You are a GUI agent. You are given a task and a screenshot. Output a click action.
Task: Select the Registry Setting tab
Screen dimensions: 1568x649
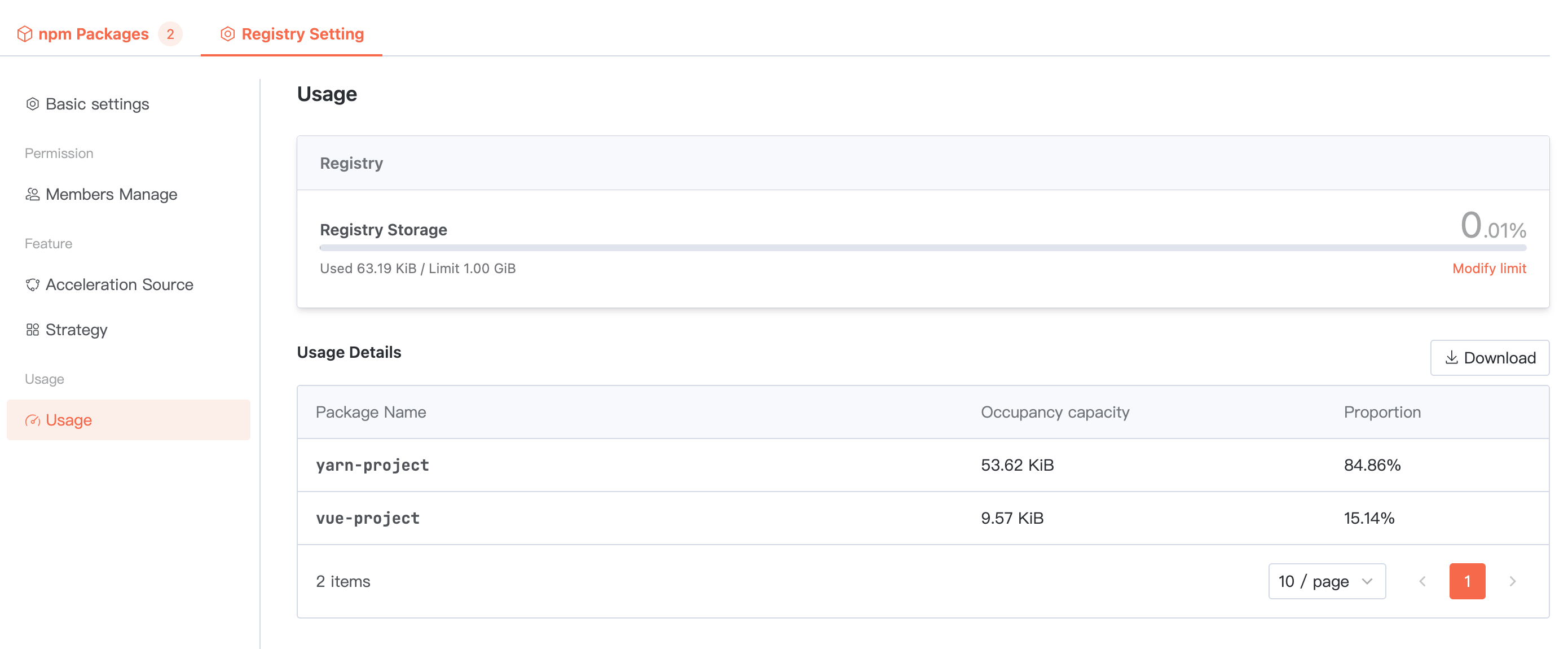tap(302, 34)
